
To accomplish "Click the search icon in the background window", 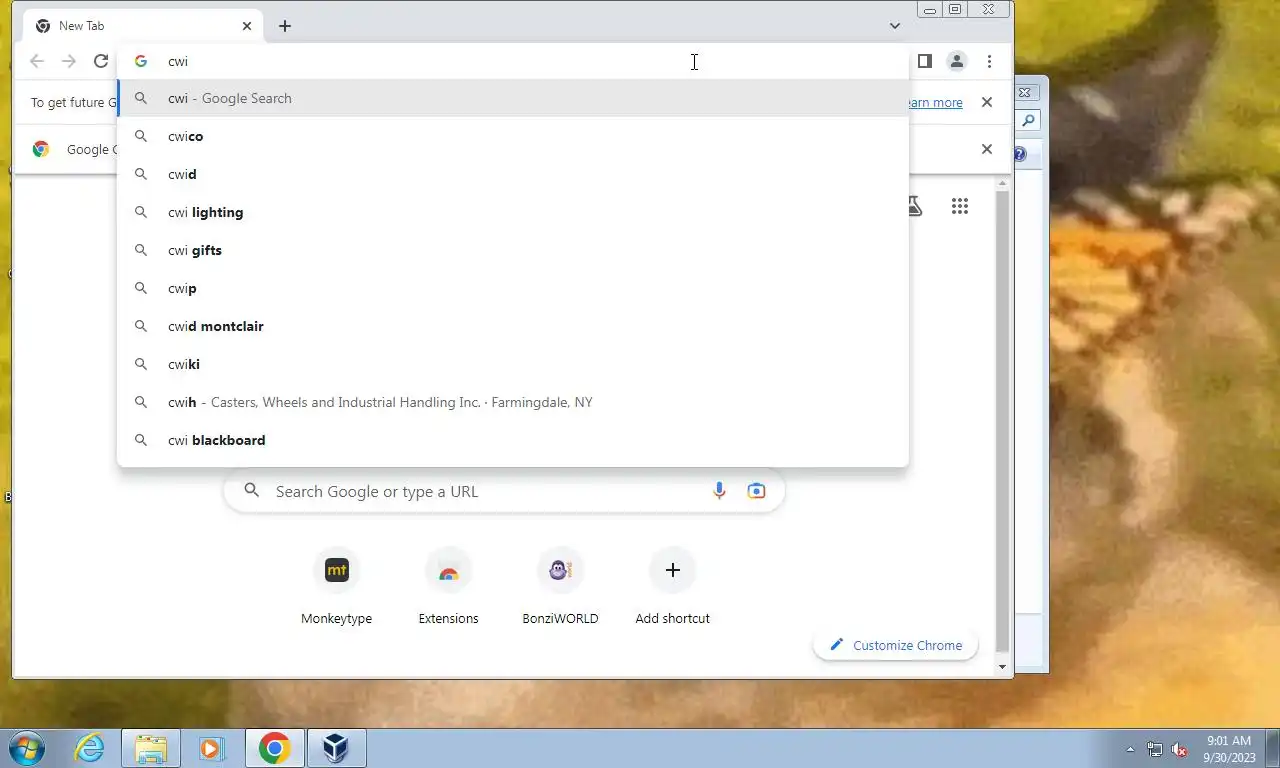I will [1028, 121].
